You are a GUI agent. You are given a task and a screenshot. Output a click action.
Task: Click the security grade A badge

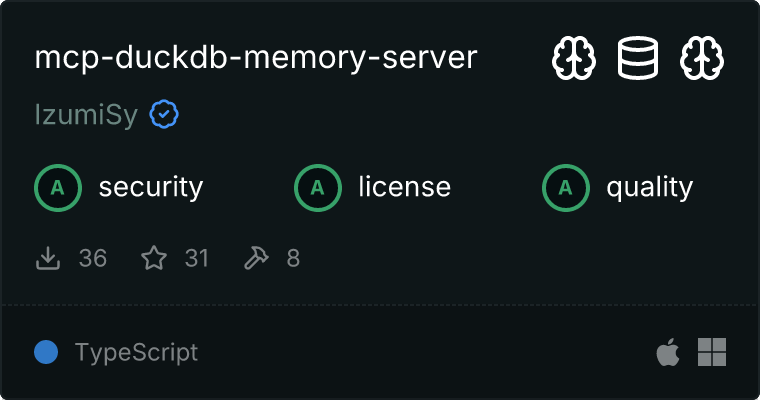tap(58, 188)
